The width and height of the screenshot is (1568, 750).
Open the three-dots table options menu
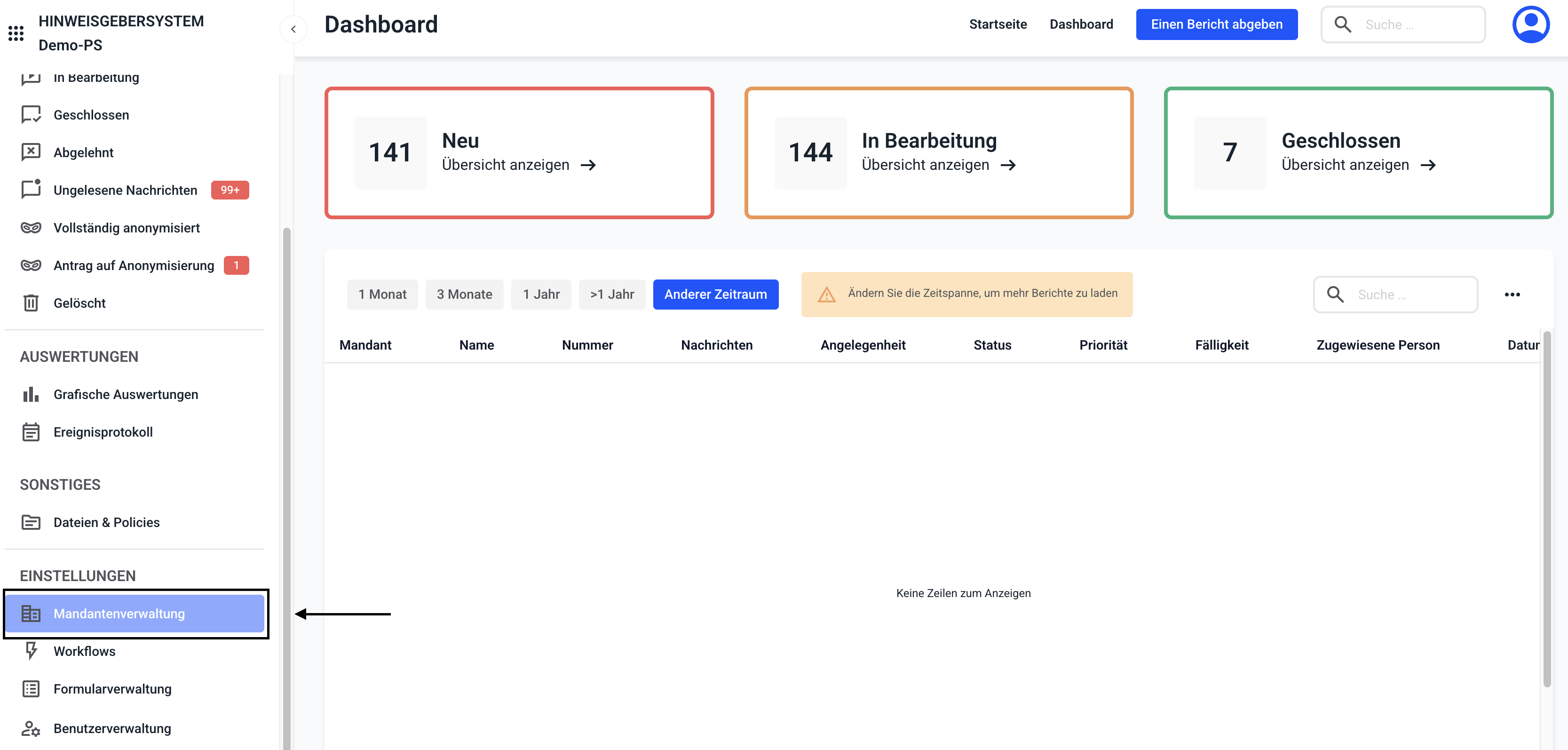point(1512,295)
